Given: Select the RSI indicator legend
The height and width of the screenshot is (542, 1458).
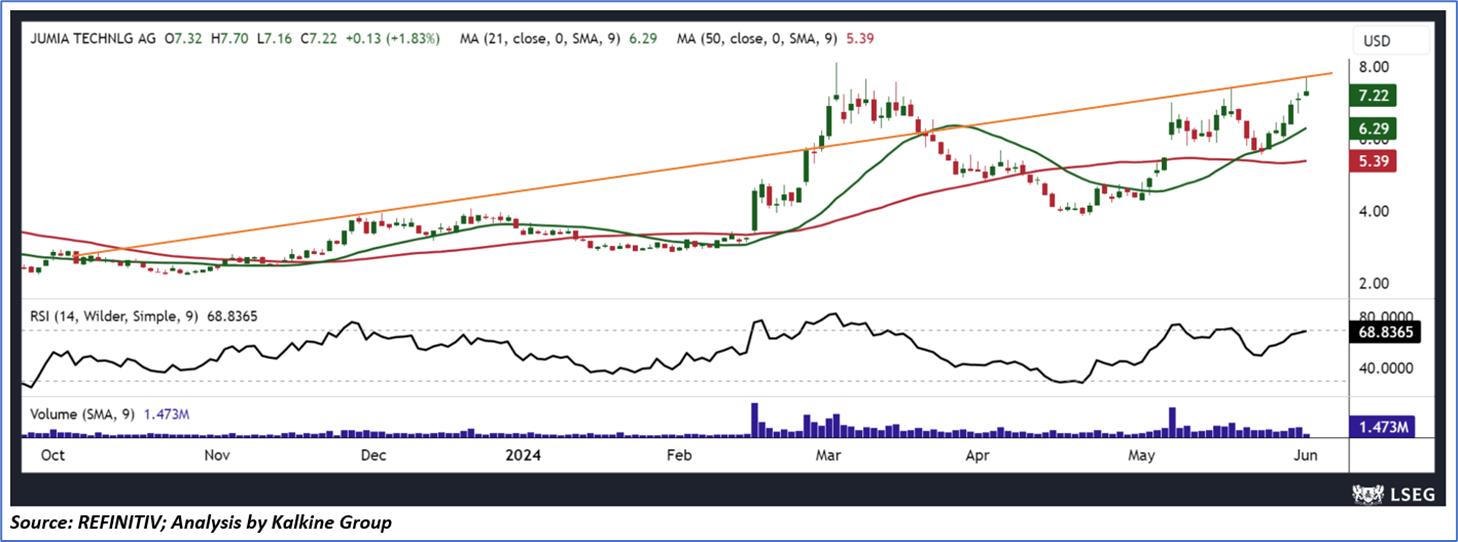Looking at the screenshot, I should (143, 316).
